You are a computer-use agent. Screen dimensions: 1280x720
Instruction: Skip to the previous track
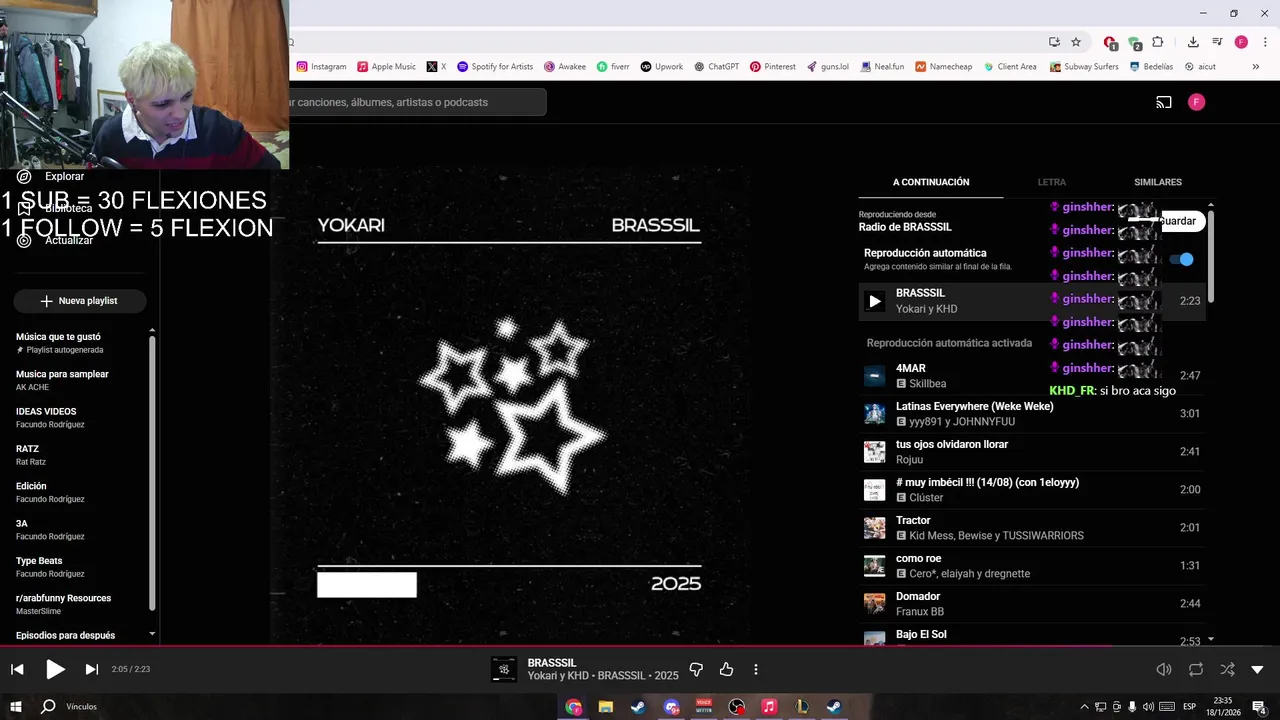pyautogui.click(x=17, y=669)
